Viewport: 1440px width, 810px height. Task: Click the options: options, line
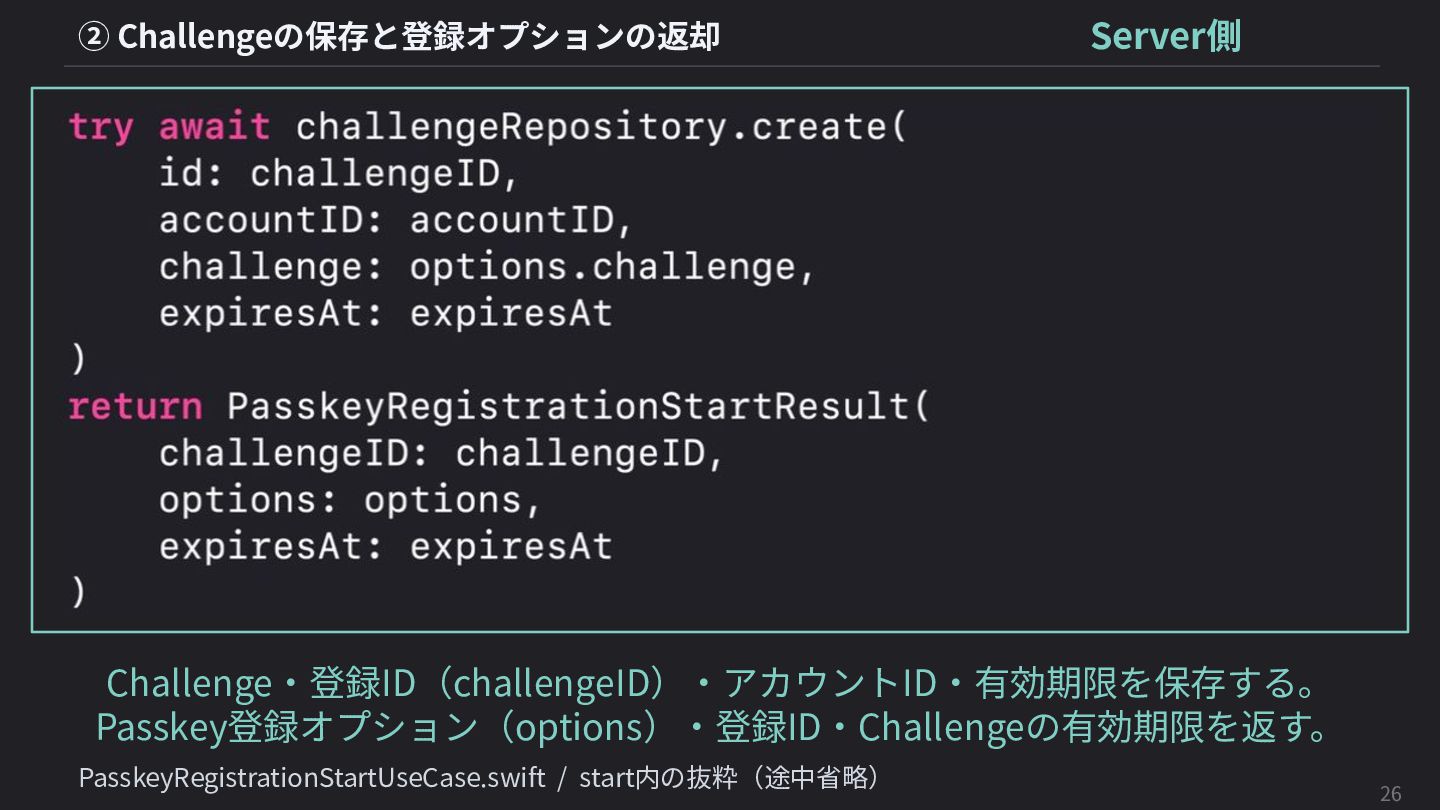tap(351, 500)
